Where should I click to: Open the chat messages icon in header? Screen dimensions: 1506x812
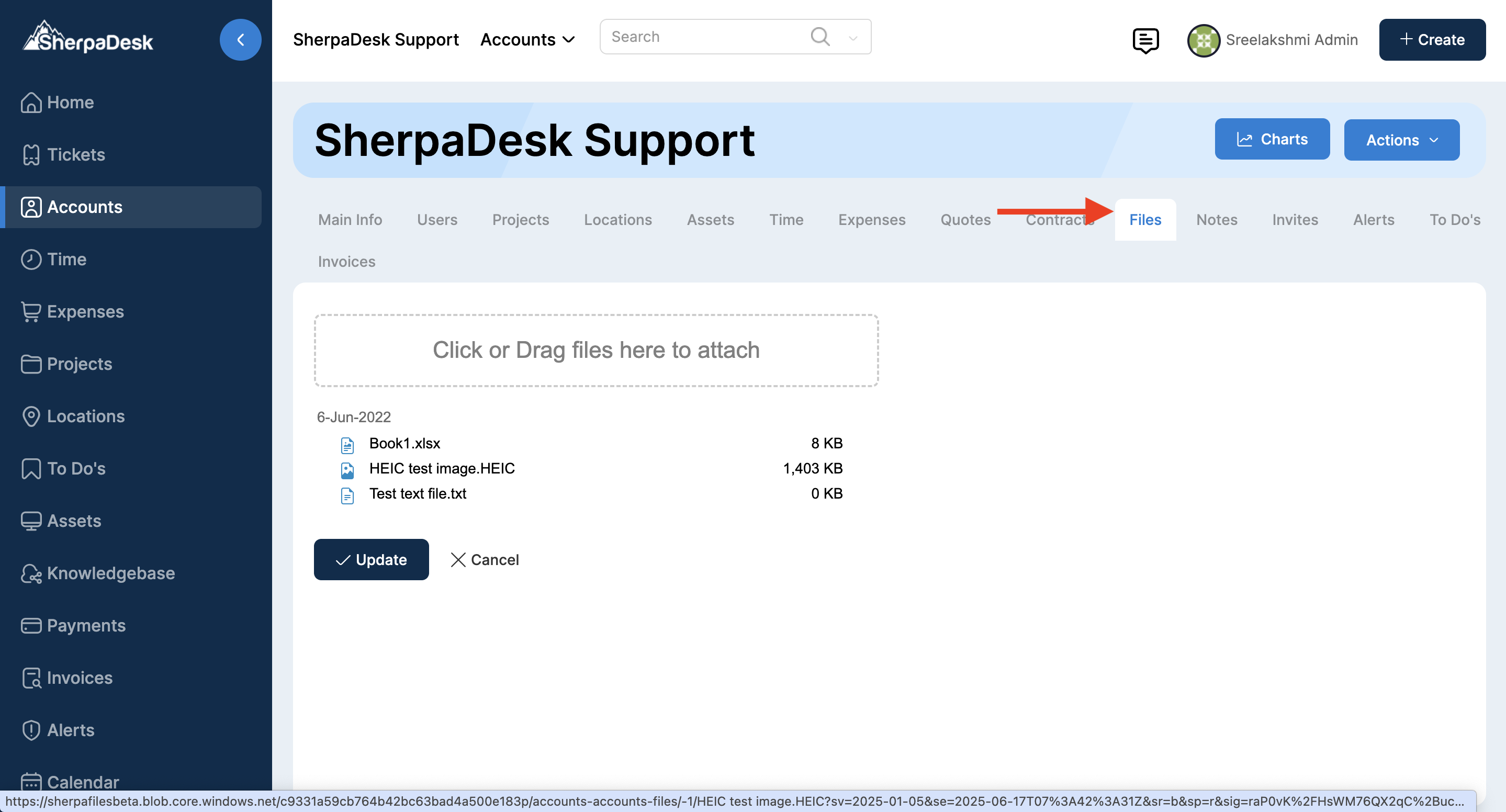click(1145, 40)
